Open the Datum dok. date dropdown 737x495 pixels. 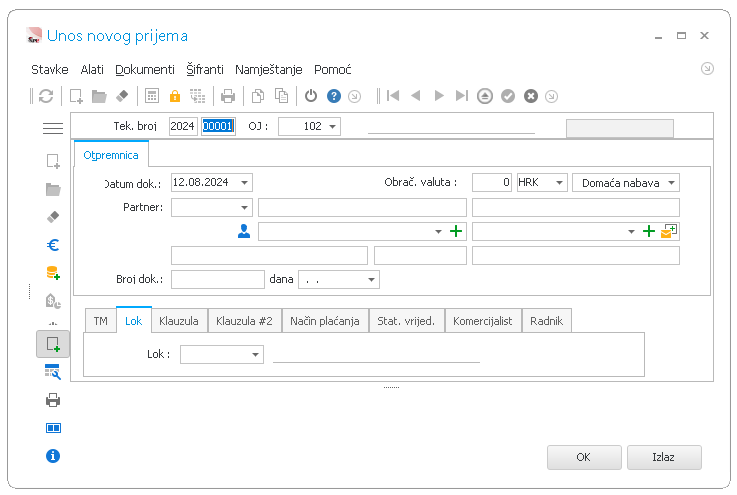[x=244, y=182]
